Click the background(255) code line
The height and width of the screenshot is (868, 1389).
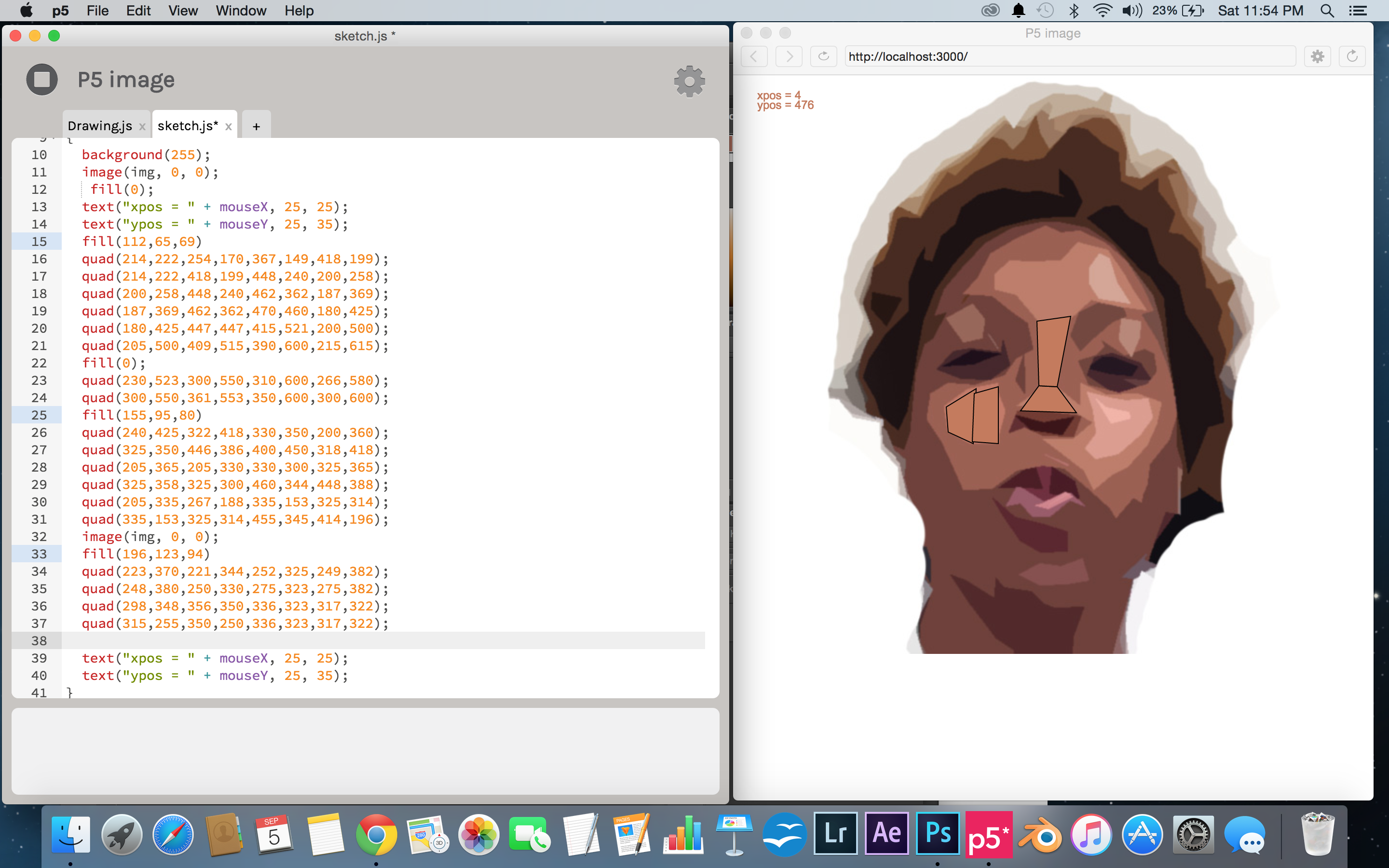pyautogui.click(x=146, y=155)
